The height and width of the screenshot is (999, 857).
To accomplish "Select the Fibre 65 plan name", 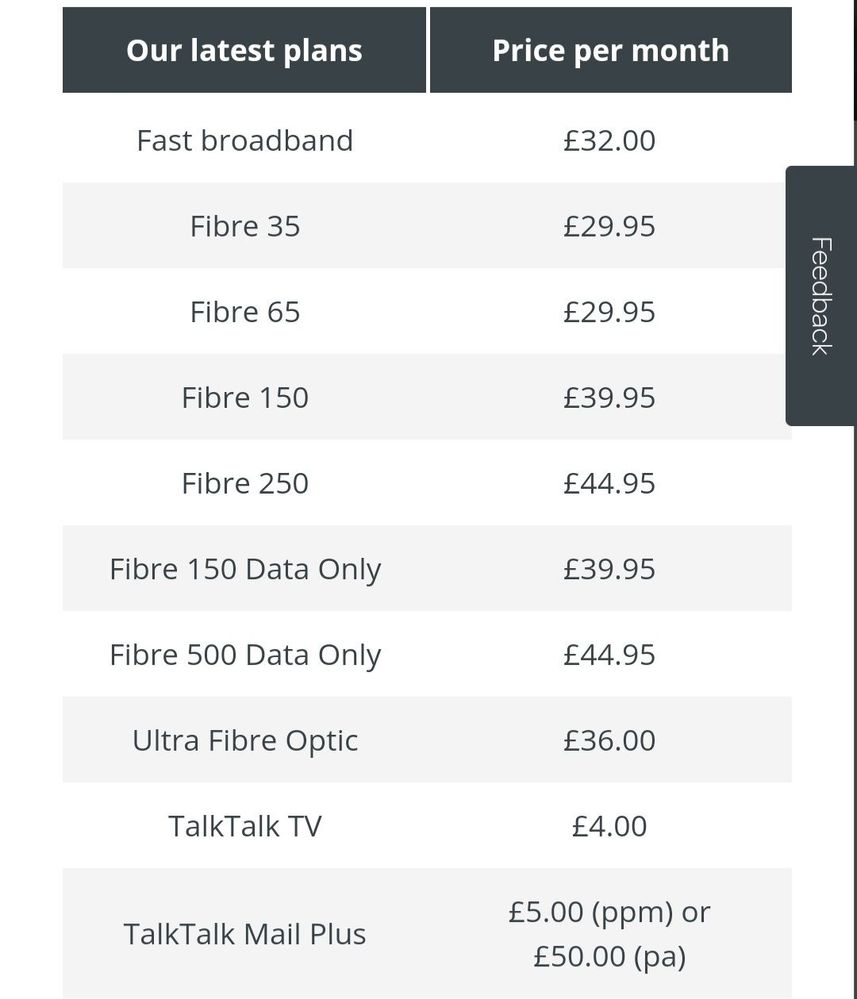I will coord(245,312).
